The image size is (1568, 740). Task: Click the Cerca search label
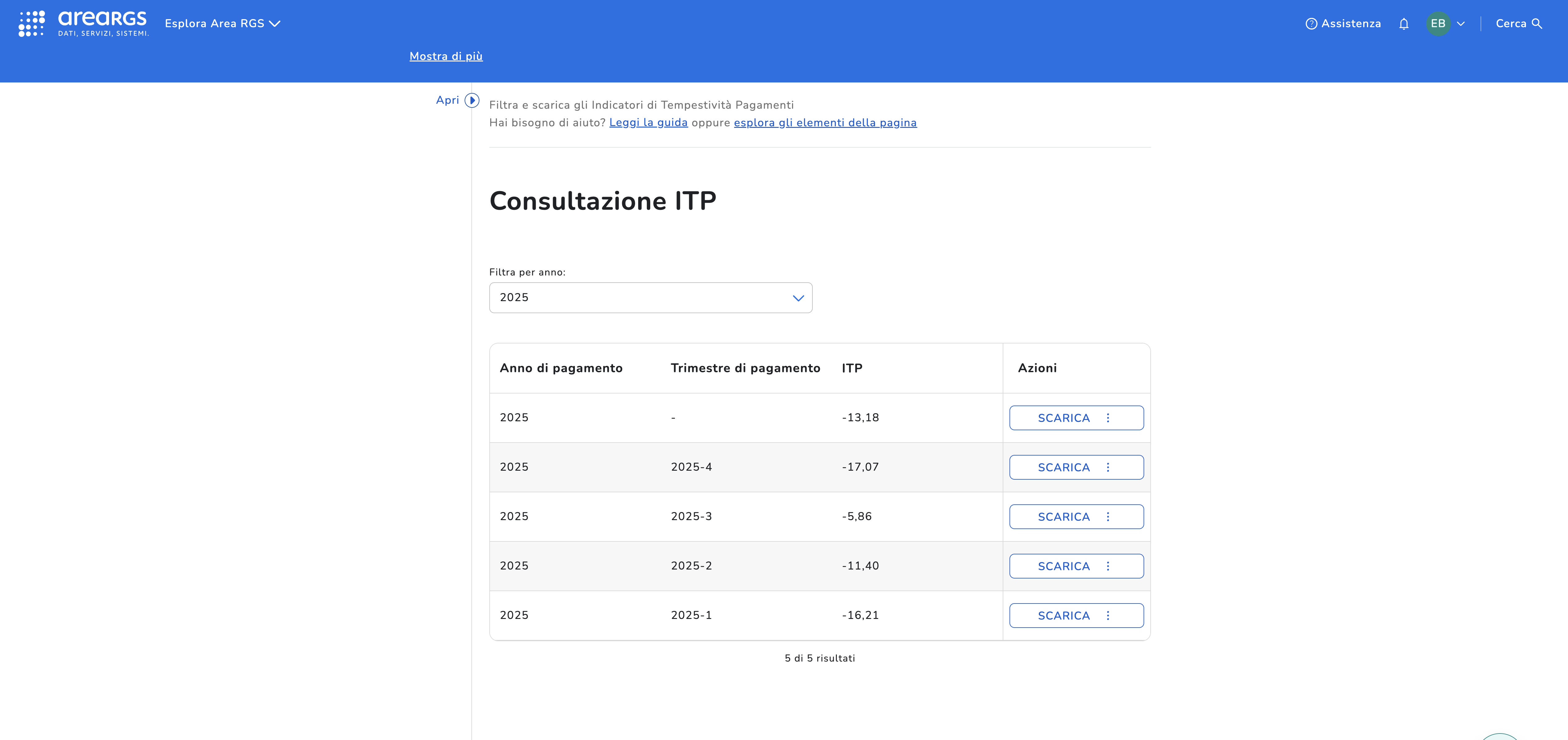[x=1511, y=24]
